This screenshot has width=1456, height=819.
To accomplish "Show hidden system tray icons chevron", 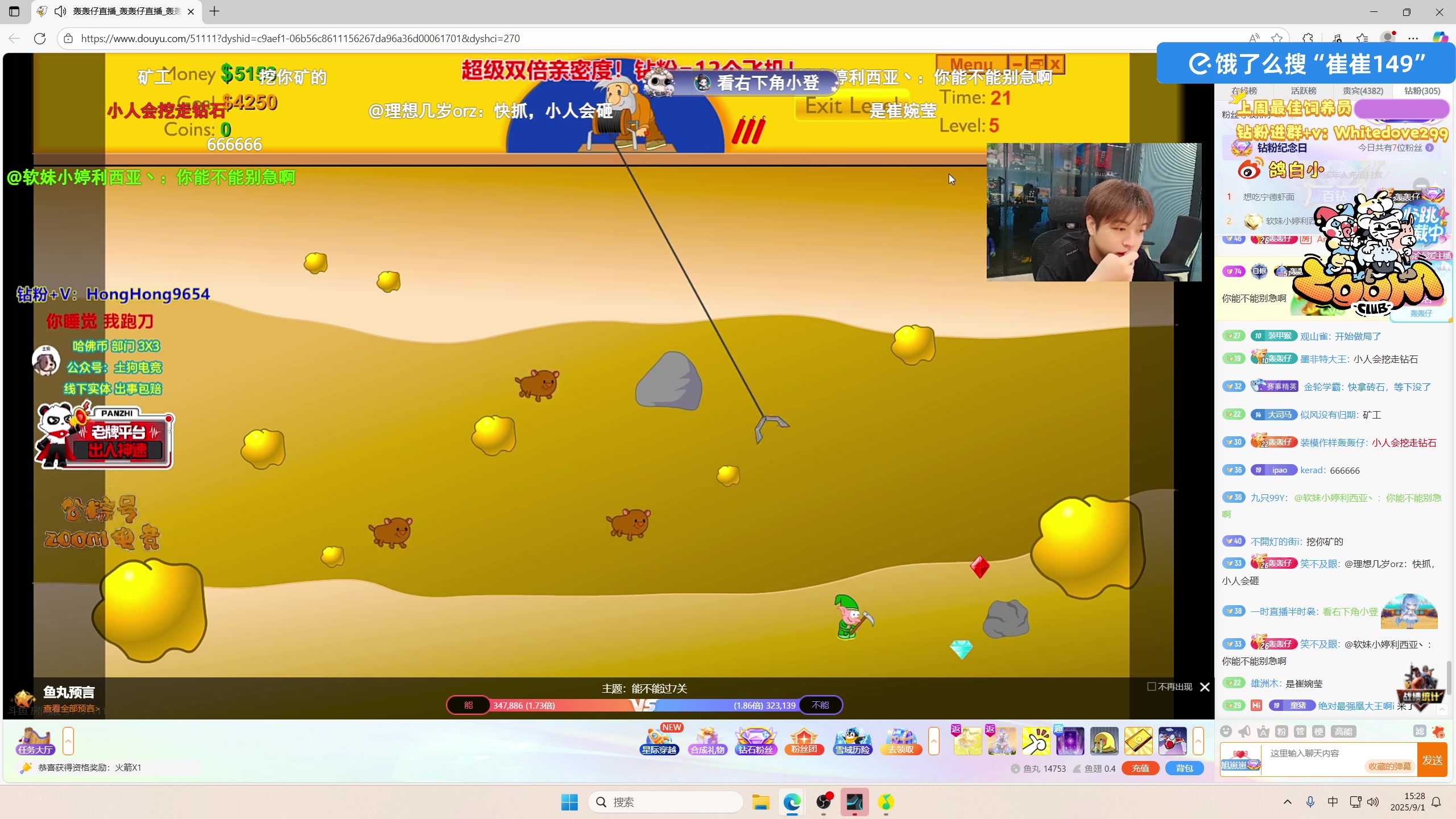I will tap(1288, 802).
